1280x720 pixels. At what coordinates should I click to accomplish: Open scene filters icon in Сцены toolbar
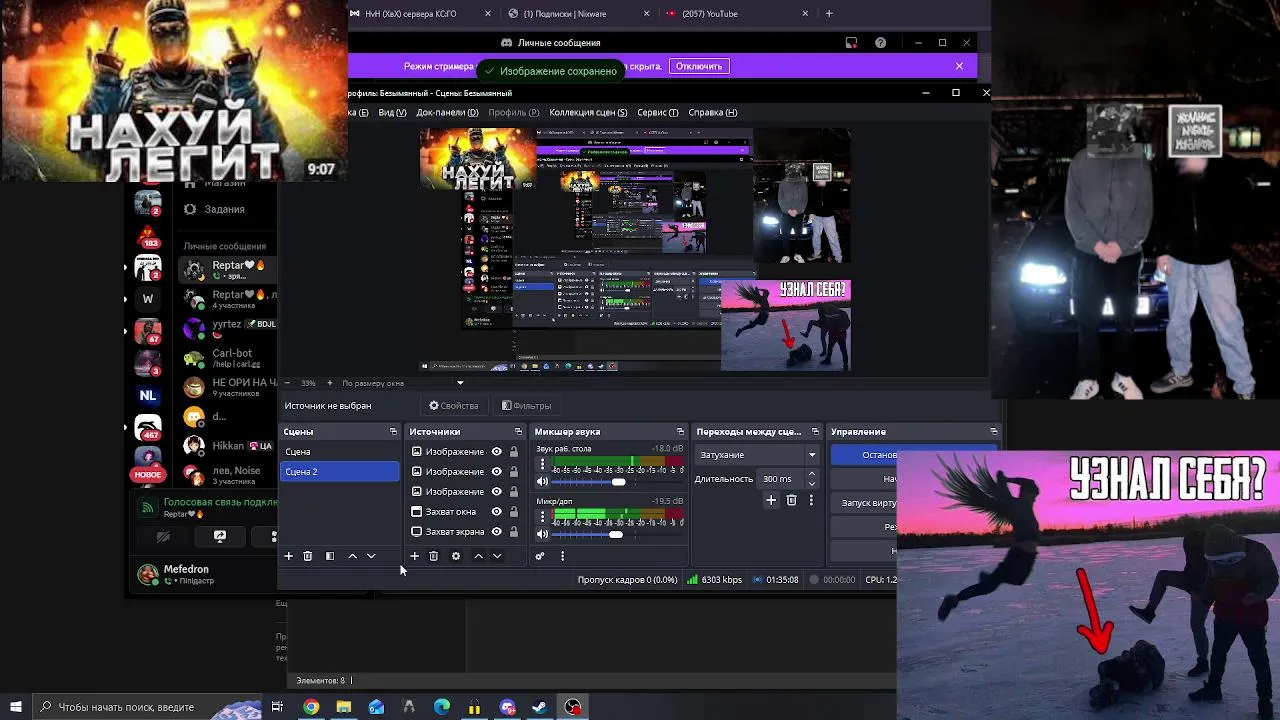pos(330,556)
